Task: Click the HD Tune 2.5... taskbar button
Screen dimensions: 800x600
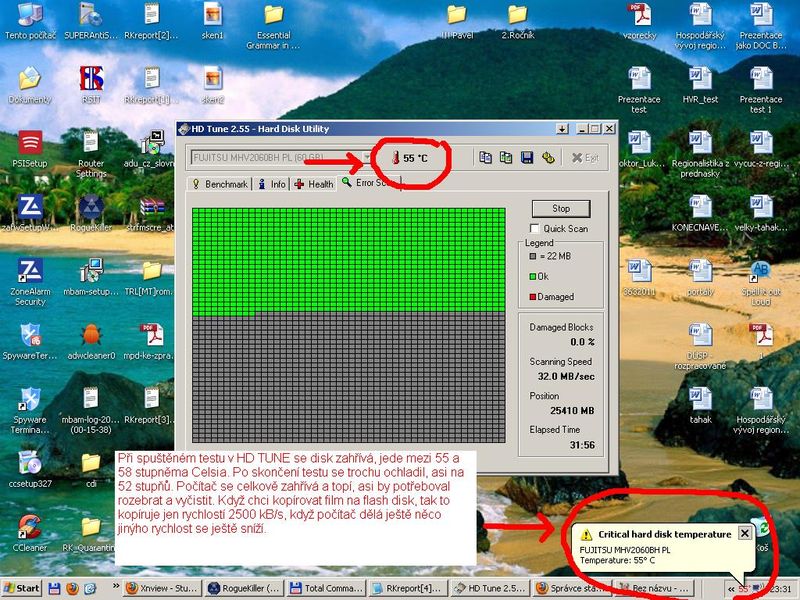Action: point(490,588)
